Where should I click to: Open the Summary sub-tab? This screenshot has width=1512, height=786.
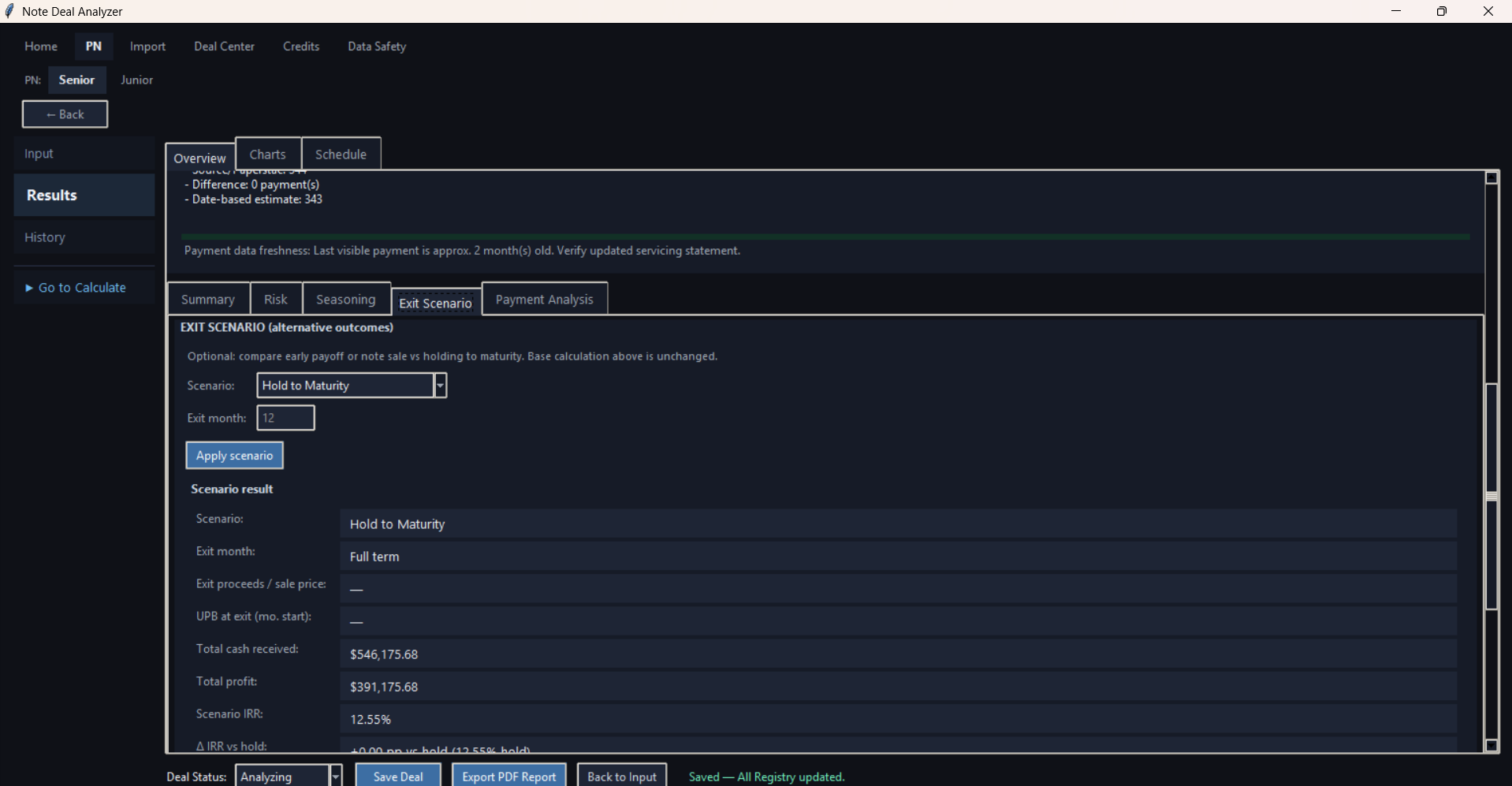pos(208,300)
